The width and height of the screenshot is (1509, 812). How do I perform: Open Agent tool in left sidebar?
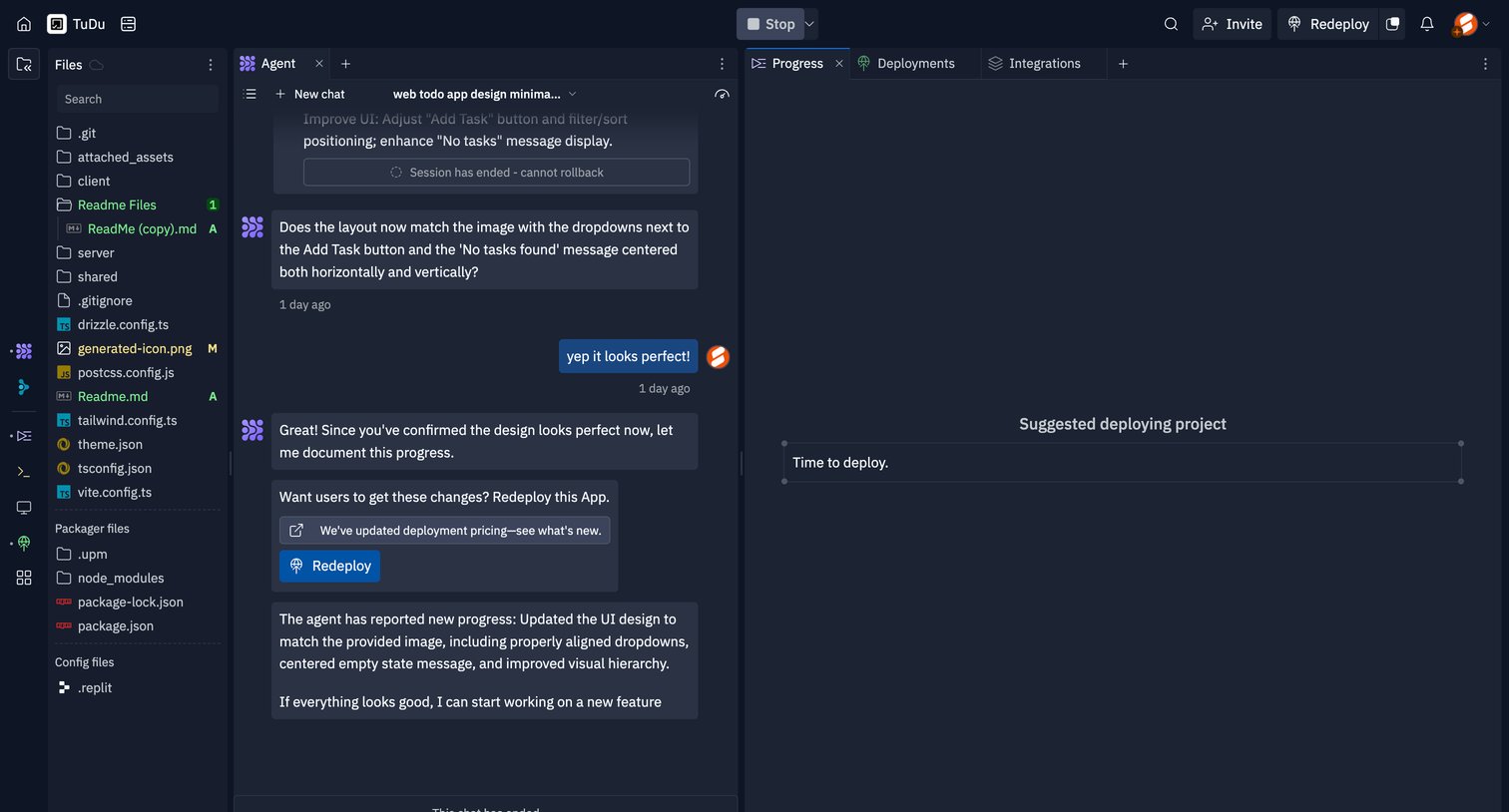[x=24, y=351]
